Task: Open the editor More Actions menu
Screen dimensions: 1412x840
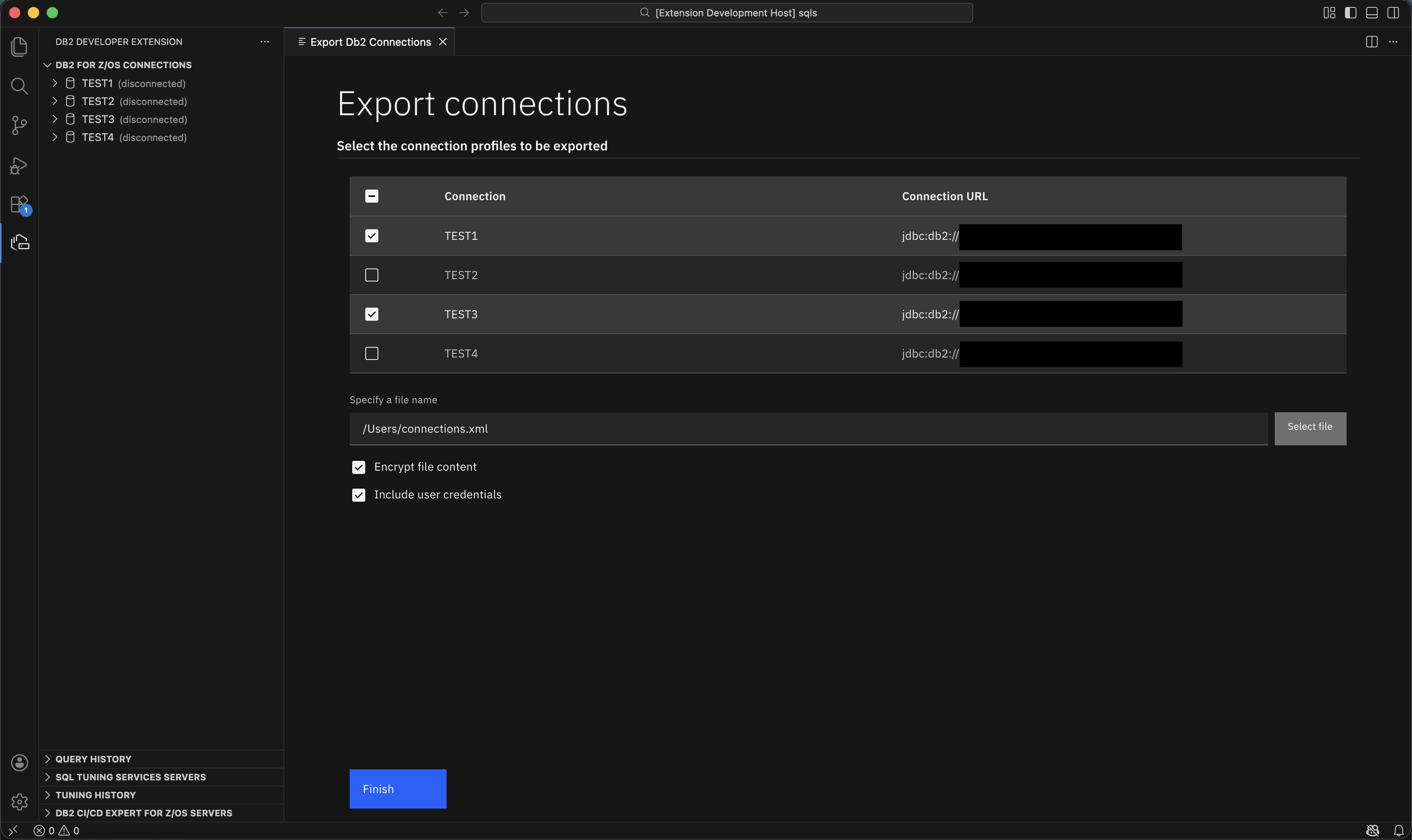Action: click(x=1393, y=42)
